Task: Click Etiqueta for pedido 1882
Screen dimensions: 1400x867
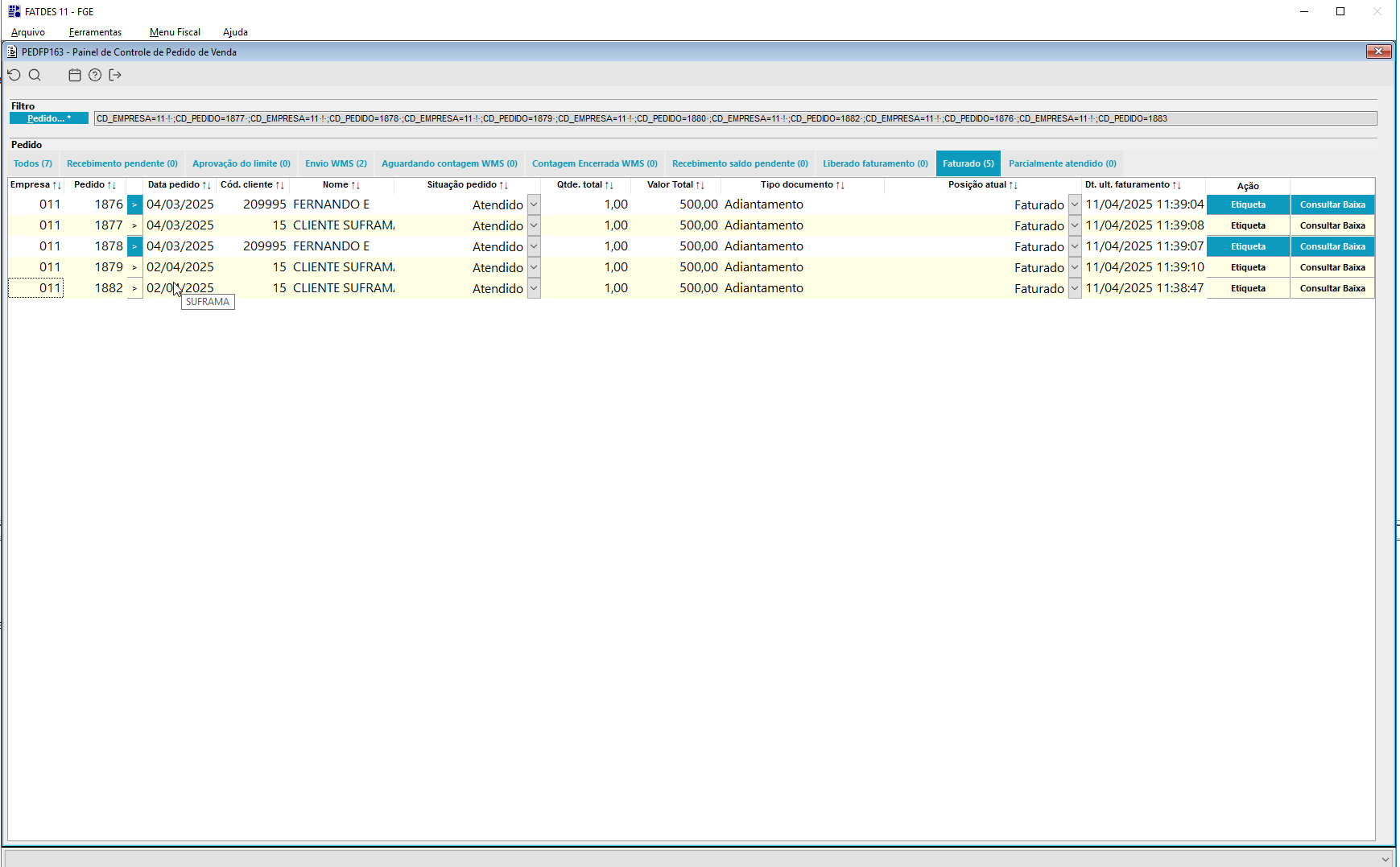Action: pos(1248,288)
